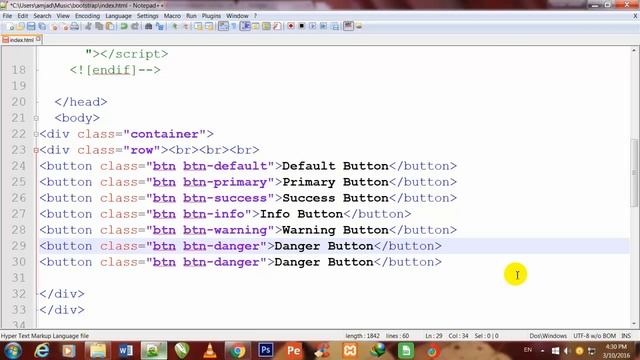Open Photoshop from the taskbar
Screen dimensions: 640x360
pyautogui.click(x=266, y=350)
